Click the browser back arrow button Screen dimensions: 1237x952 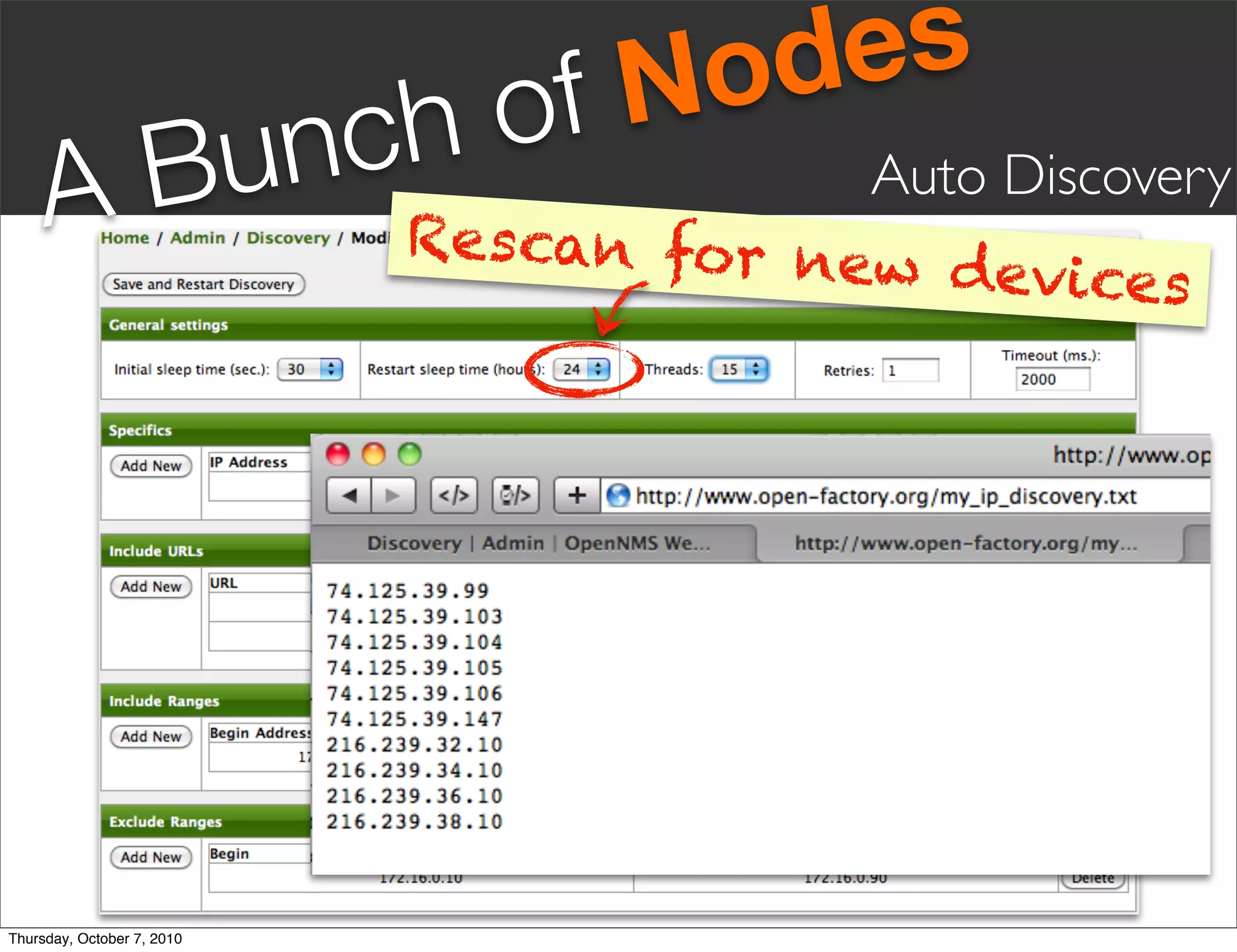(x=349, y=496)
